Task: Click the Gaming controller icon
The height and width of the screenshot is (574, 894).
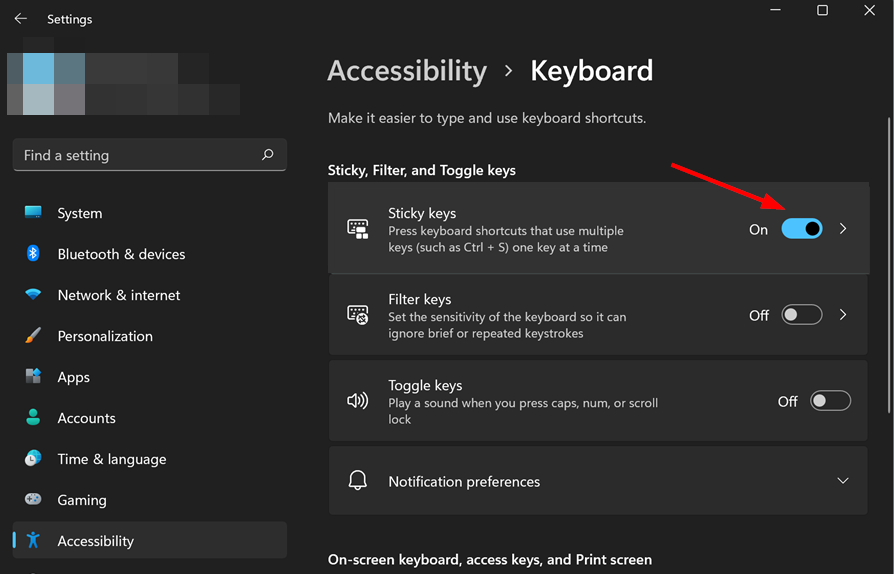Action: [x=33, y=499]
